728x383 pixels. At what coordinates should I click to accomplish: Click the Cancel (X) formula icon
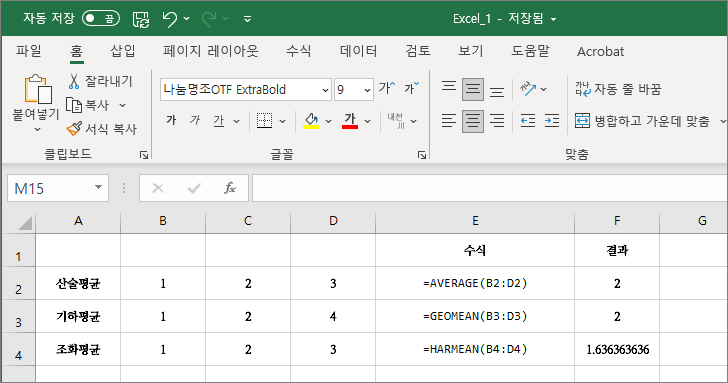(158, 188)
